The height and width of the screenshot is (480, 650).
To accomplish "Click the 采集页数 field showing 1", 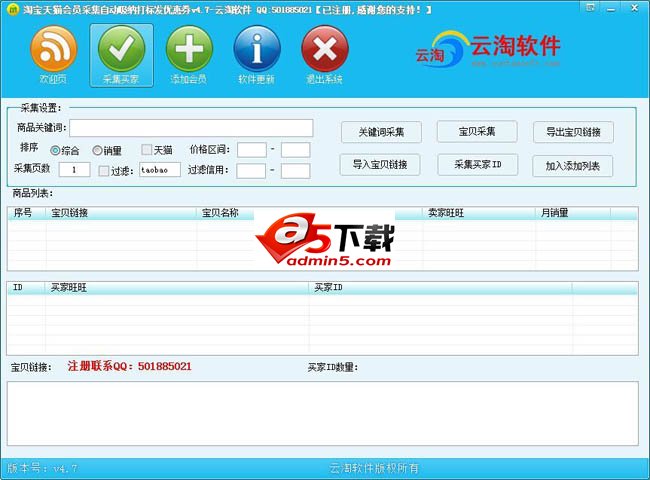I will pyautogui.click(x=75, y=170).
